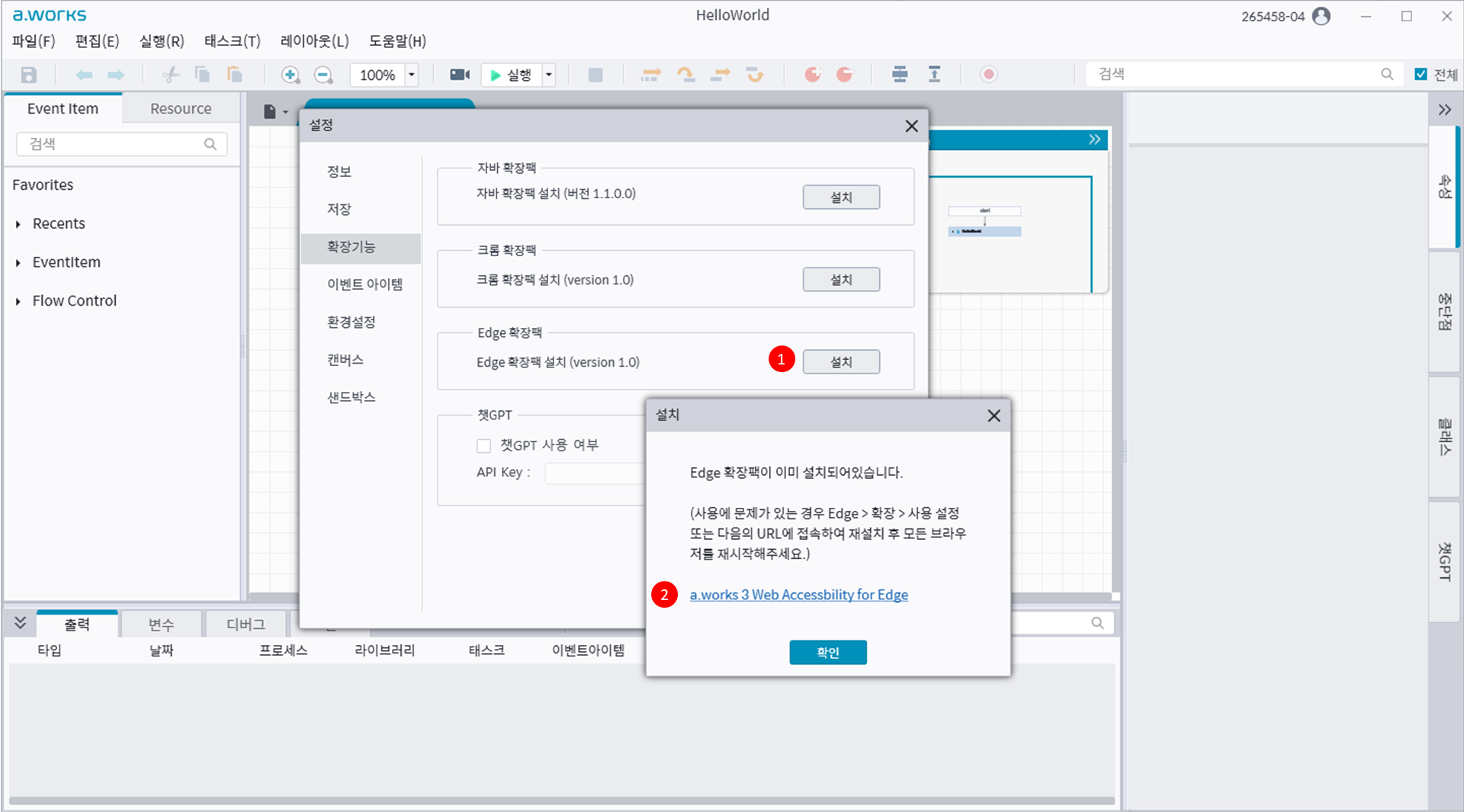
Task: Expand the Recents tree node
Action: pyautogui.click(x=18, y=224)
